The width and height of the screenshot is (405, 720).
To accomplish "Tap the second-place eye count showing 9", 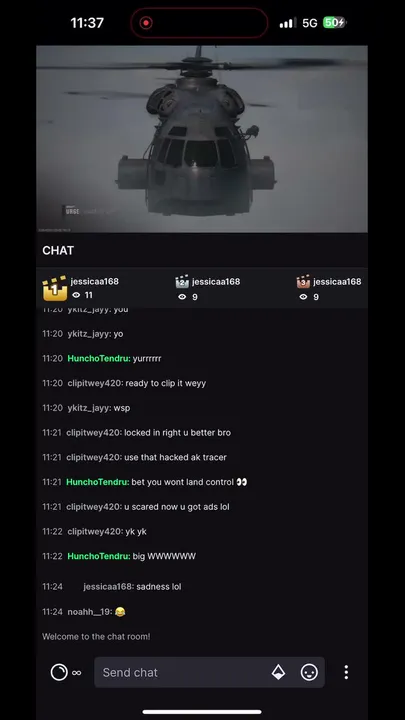I will point(188,297).
